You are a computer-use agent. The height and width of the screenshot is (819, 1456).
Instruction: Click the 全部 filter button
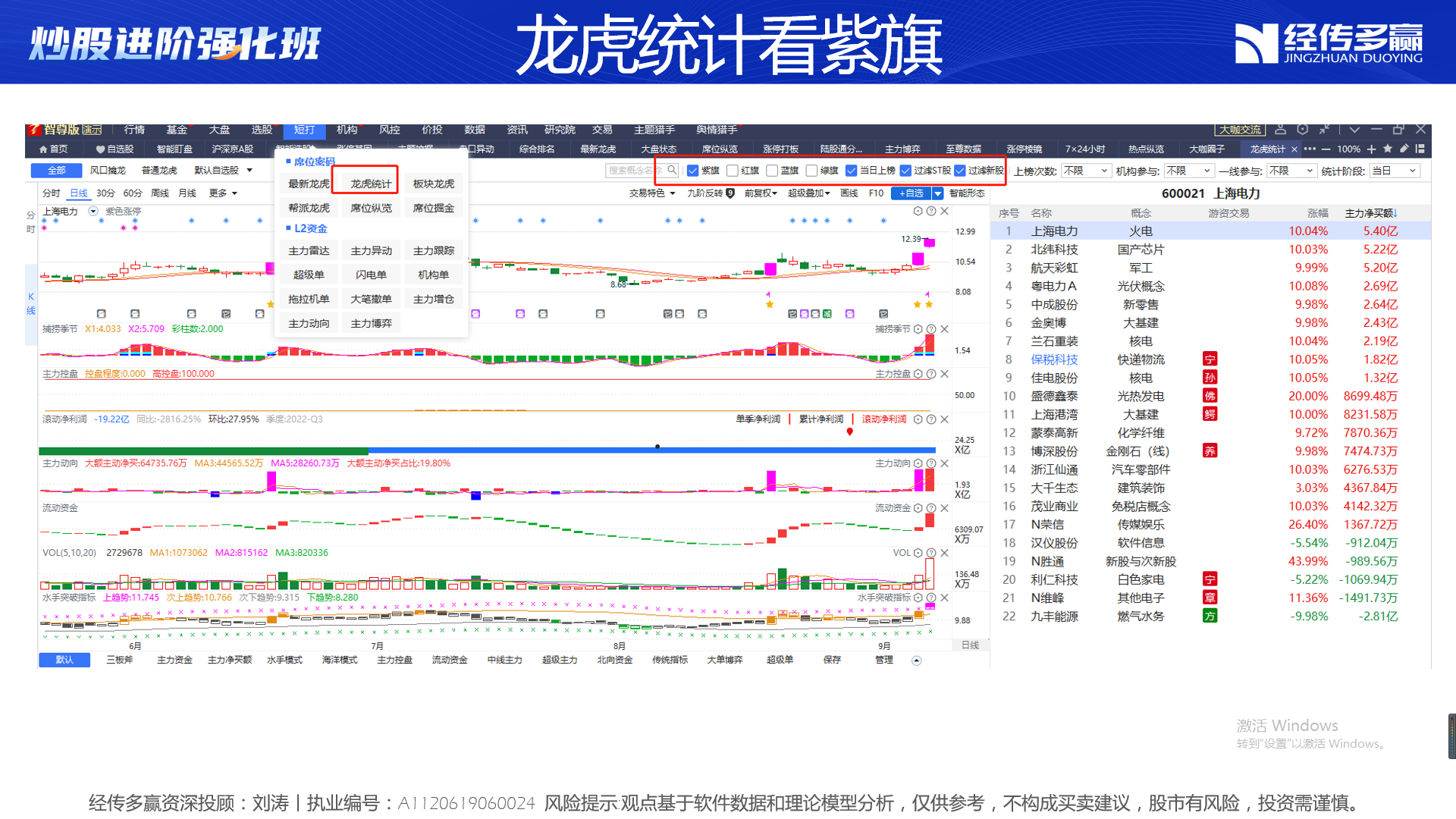click(x=56, y=171)
